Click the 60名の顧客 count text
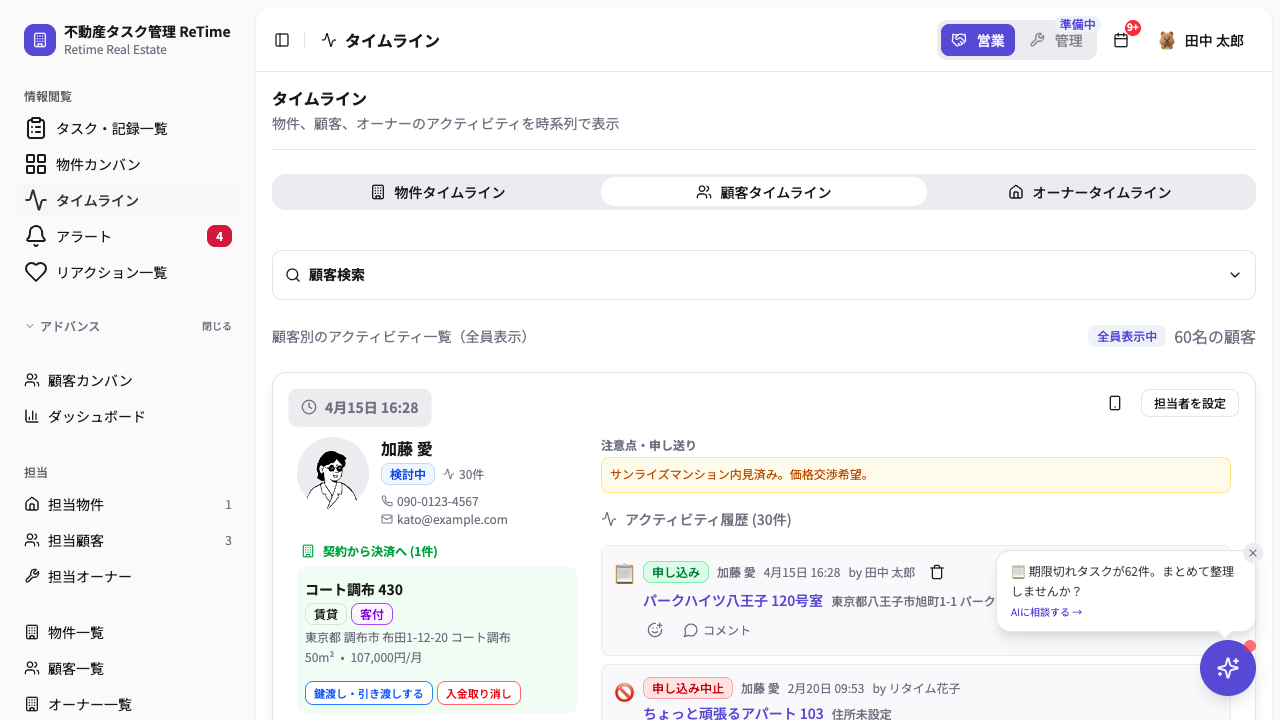Image resolution: width=1280 pixels, height=720 pixels. [1215, 337]
